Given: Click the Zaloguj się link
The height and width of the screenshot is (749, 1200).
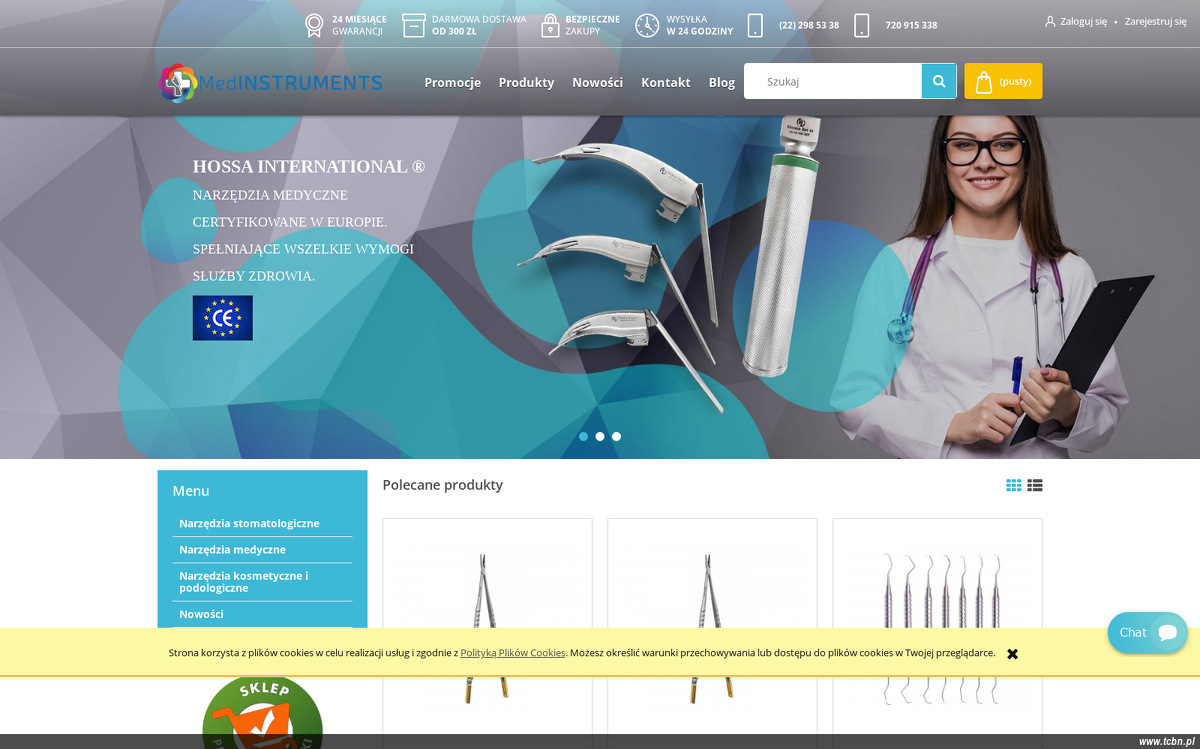Looking at the screenshot, I should (x=1083, y=21).
